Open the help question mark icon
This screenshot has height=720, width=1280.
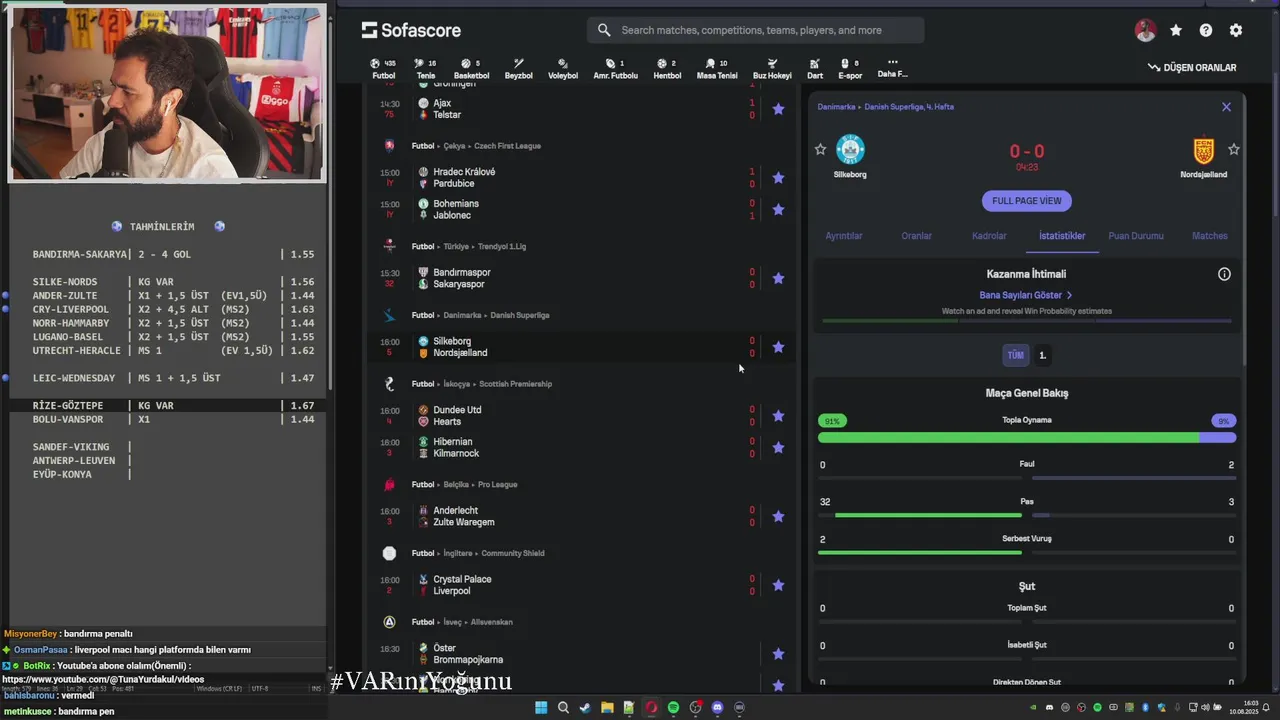point(1206,30)
